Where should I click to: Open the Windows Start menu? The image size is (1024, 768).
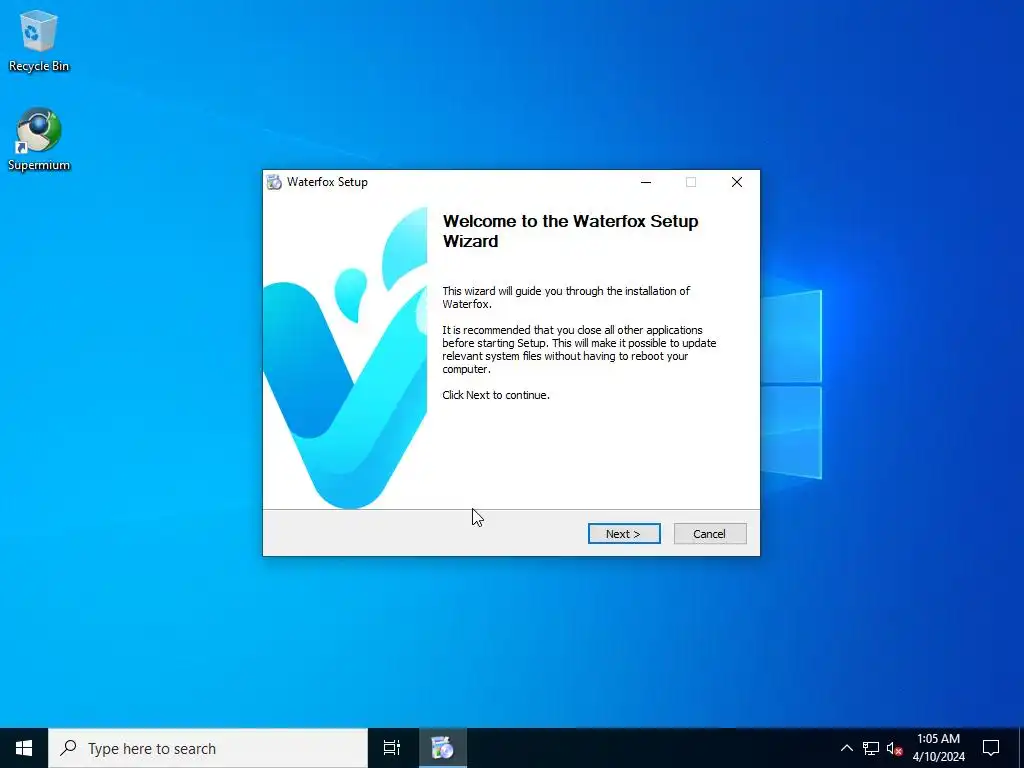pyautogui.click(x=24, y=748)
